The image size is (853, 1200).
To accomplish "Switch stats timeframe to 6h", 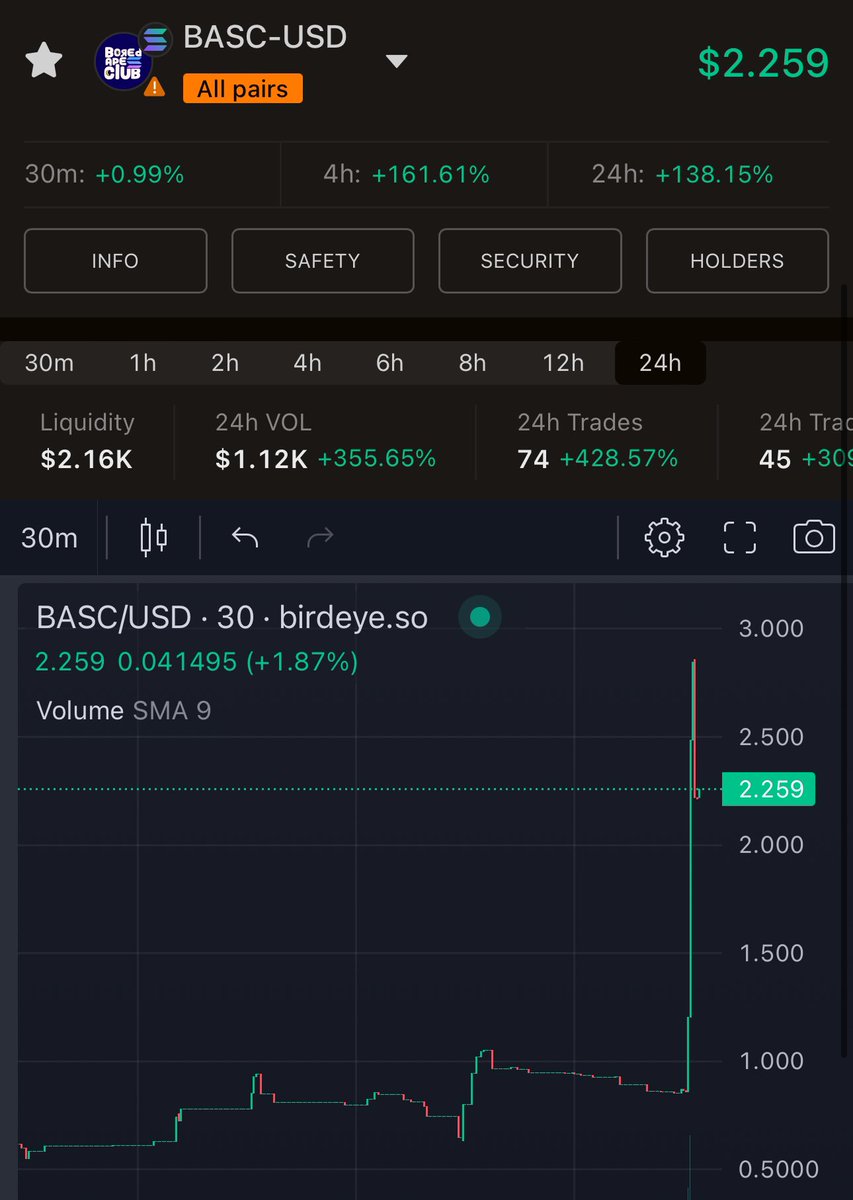I will point(390,363).
